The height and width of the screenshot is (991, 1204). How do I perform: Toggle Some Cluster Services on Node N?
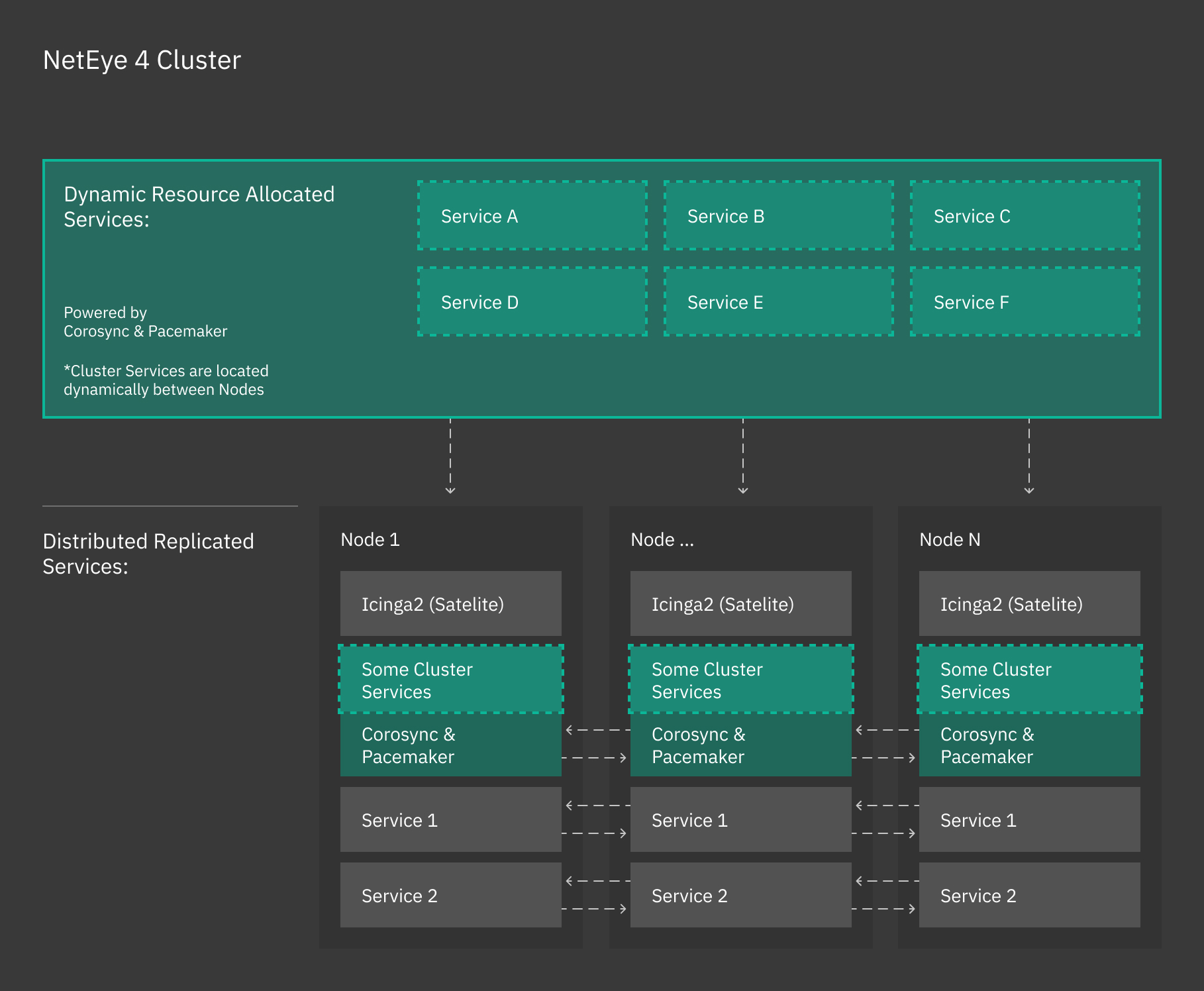tap(1028, 680)
